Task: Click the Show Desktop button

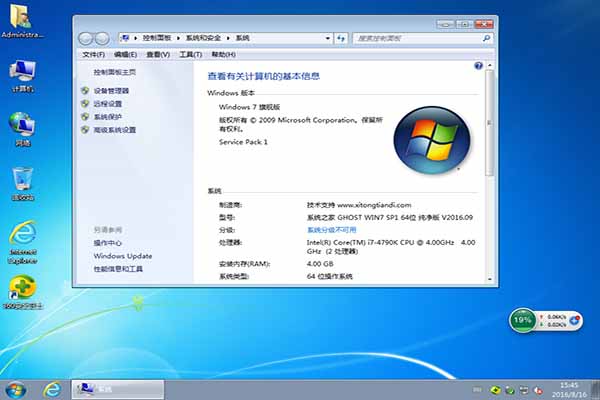Action: click(595, 390)
